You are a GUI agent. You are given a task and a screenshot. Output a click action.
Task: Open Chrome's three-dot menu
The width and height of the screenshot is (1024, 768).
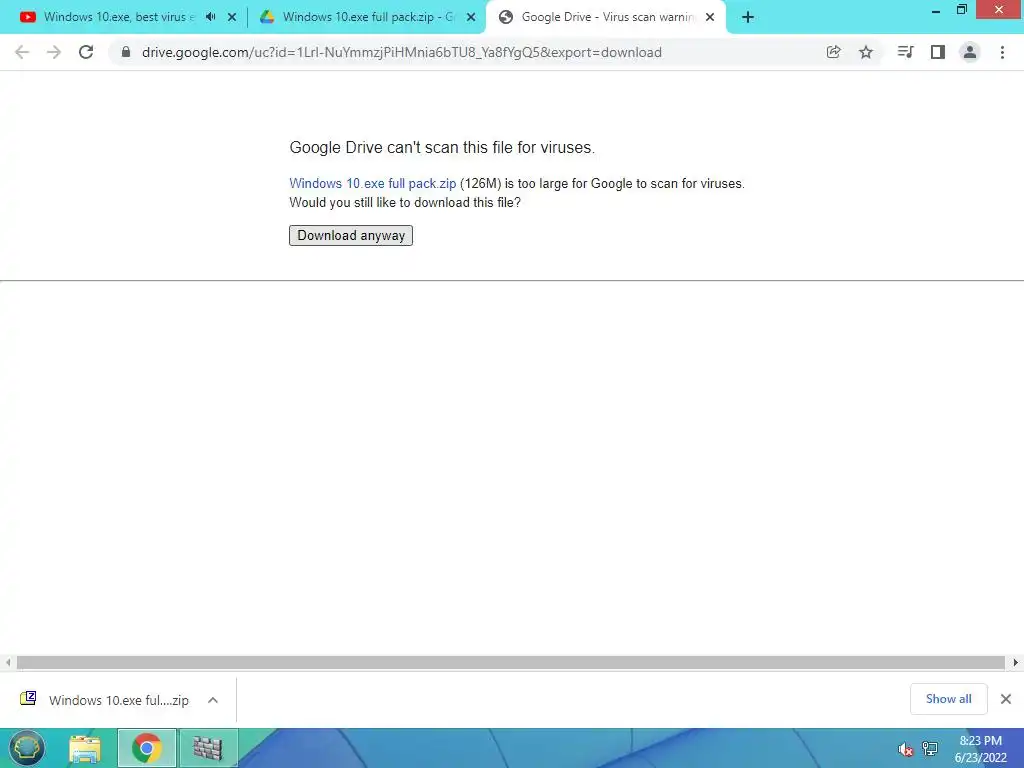point(1002,52)
